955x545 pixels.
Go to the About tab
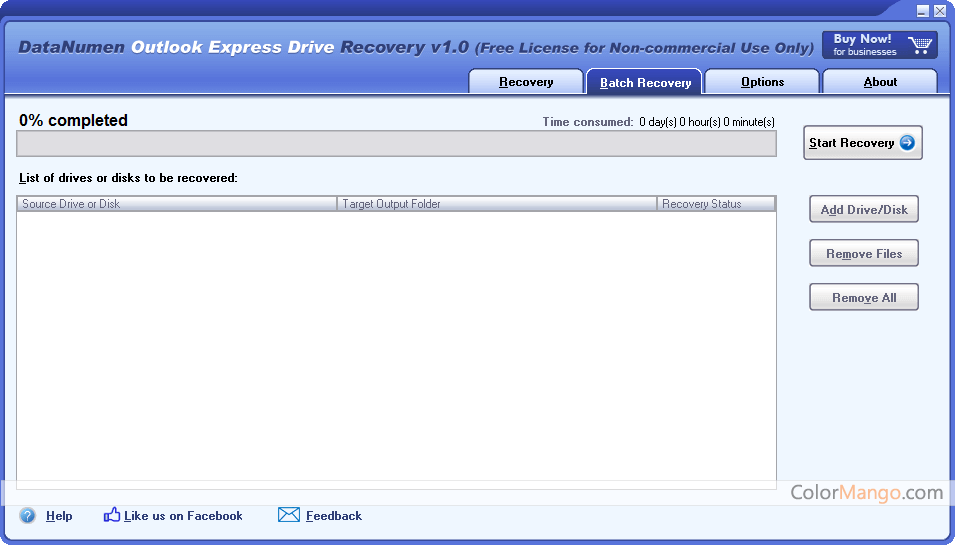click(x=880, y=82)
